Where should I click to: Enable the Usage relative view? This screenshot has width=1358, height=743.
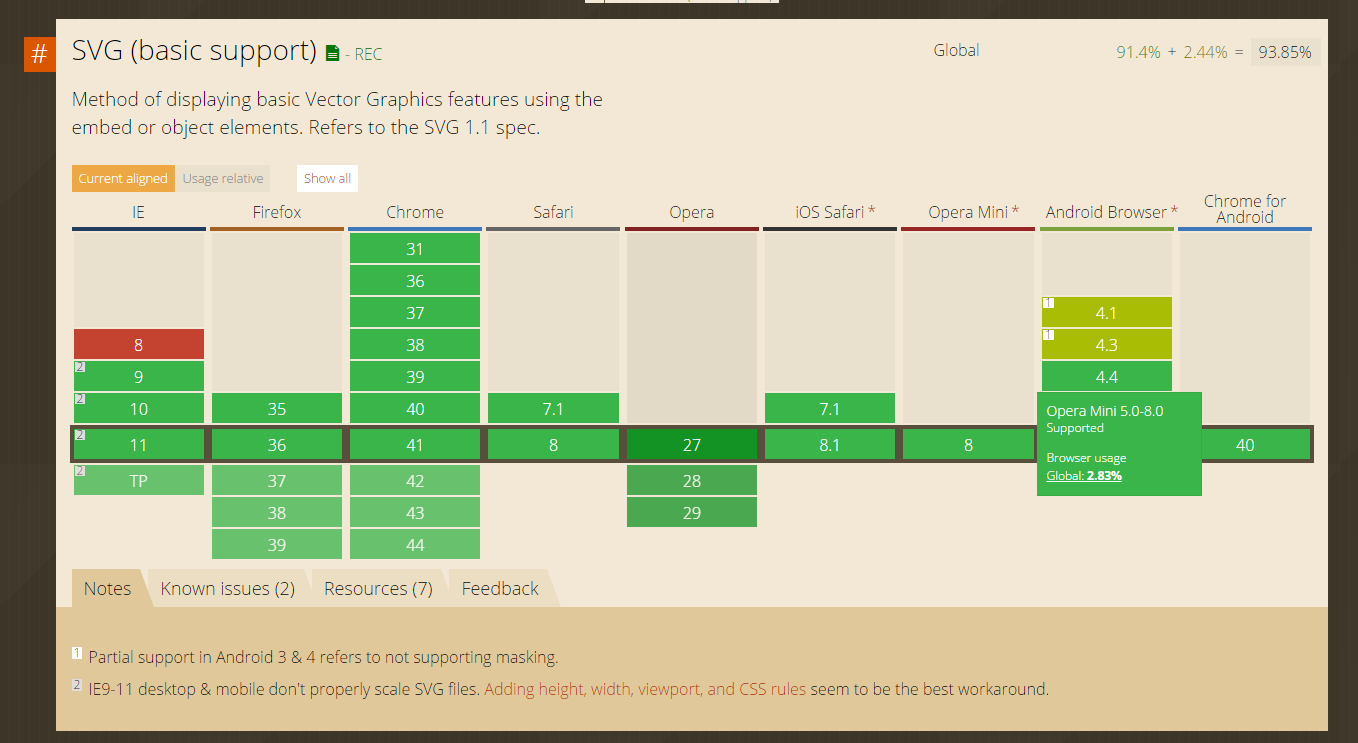(x=223, y=178)
